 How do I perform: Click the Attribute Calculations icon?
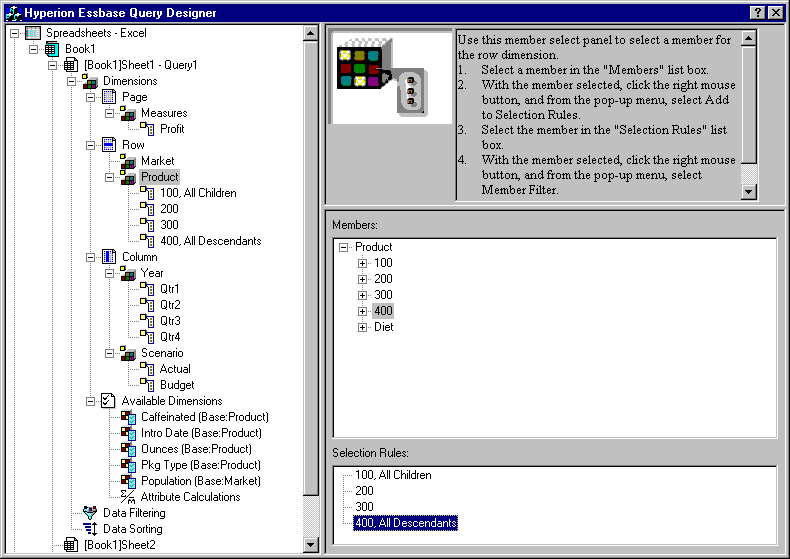128,497
